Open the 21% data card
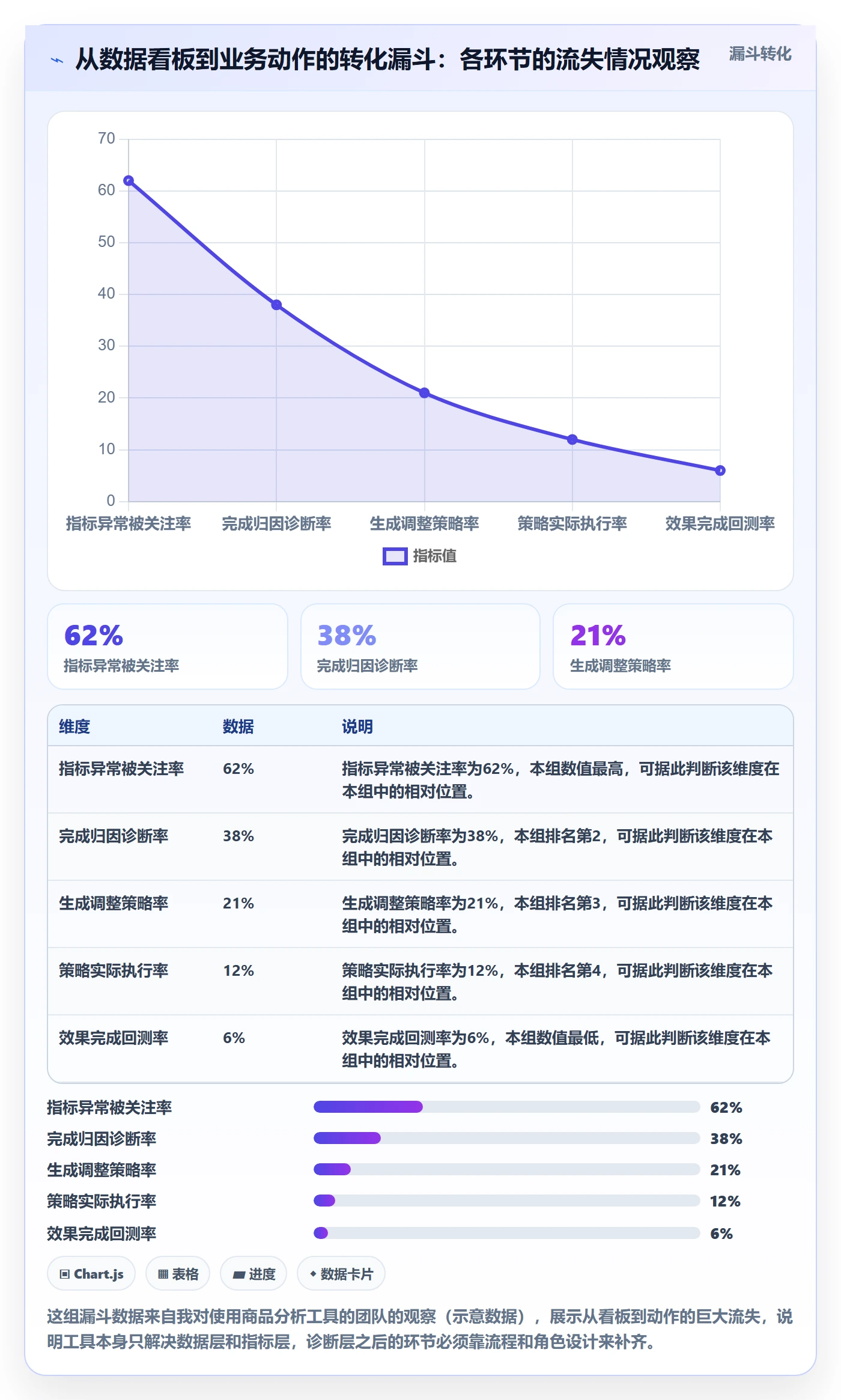 click(x=673, y=647)
